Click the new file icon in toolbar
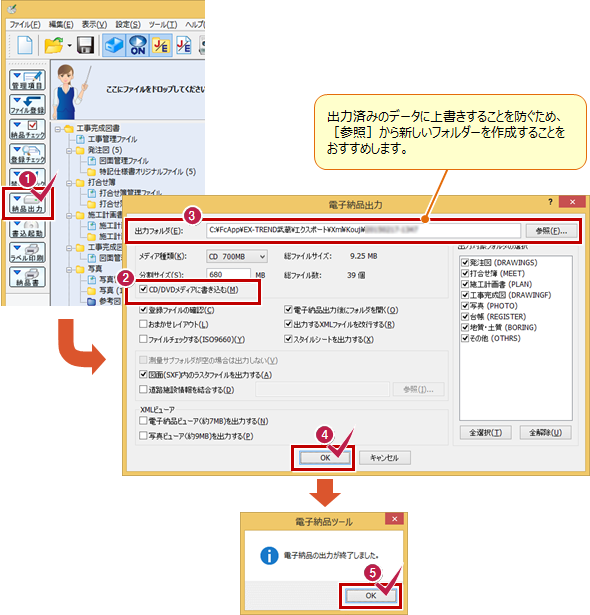Screen dimensions: 590x615 tap(25, 45)
